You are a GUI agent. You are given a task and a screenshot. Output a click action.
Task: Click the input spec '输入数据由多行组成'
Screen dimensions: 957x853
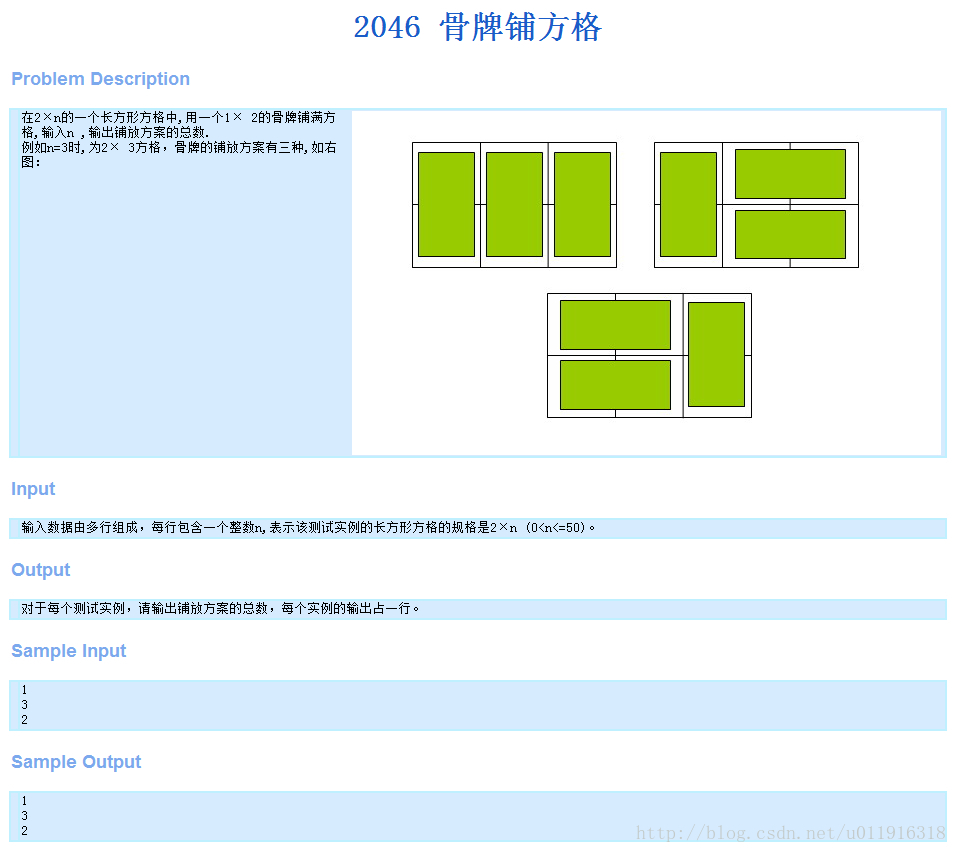click(x=308, y=528)
